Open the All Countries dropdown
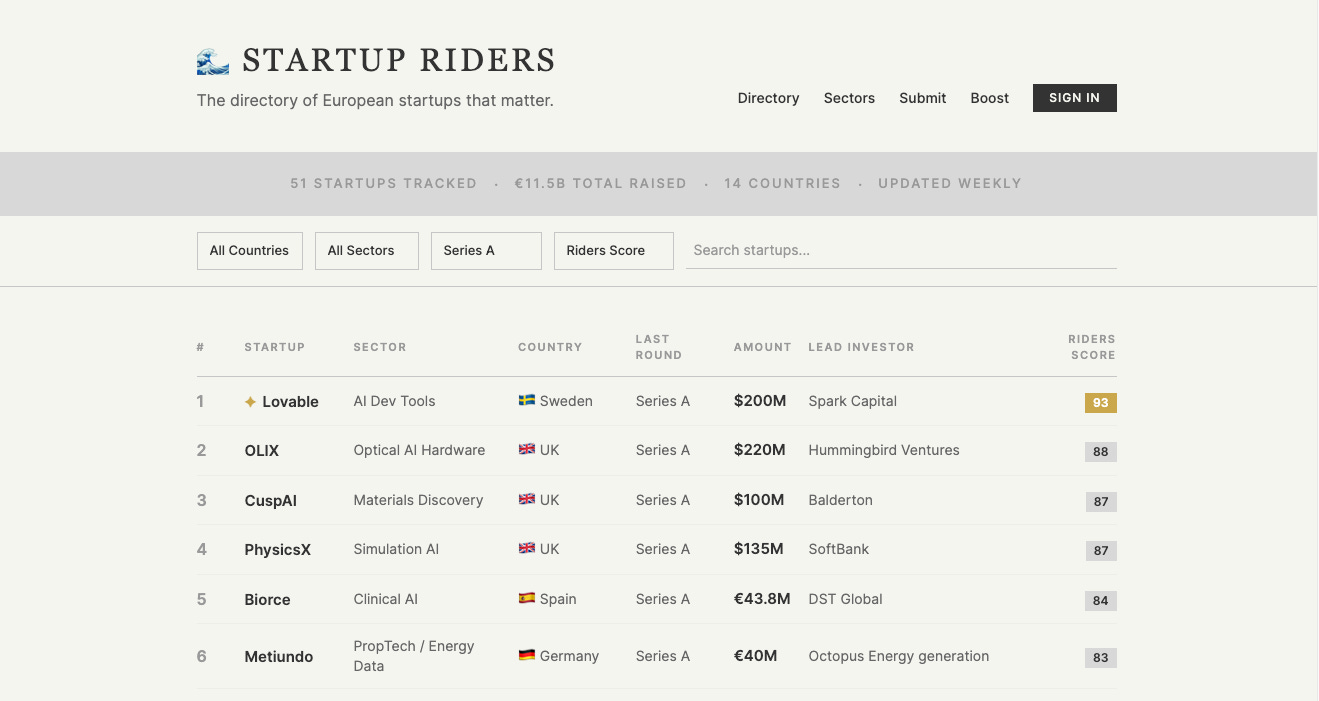The width and height of the screenshot is (1319, 701). (249, 251)
